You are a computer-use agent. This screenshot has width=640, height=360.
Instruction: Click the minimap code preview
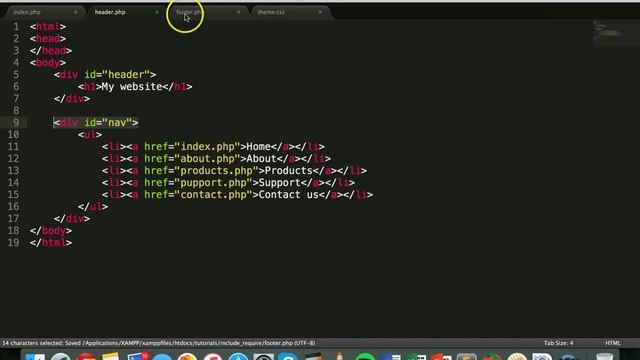[608, 32]
